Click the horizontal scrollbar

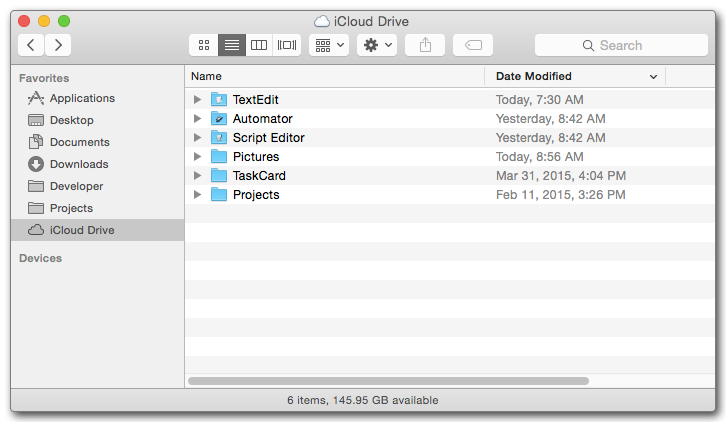[x=388, y=381]
